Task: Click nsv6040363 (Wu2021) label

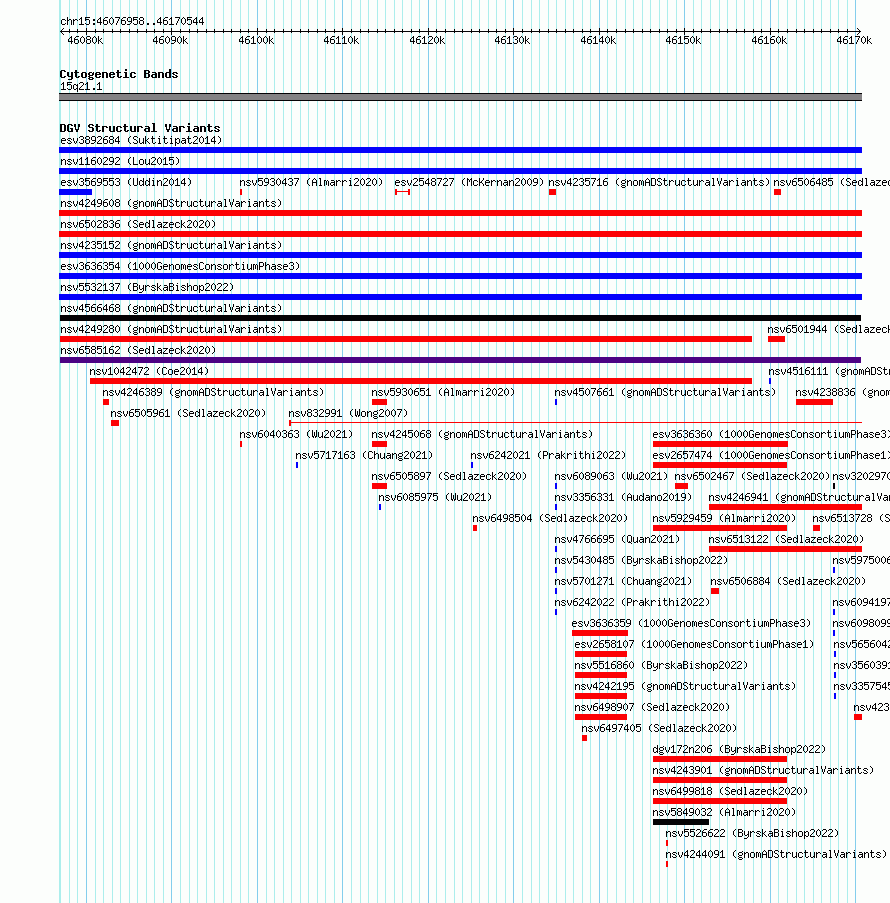Action: [x=296, y=435]
